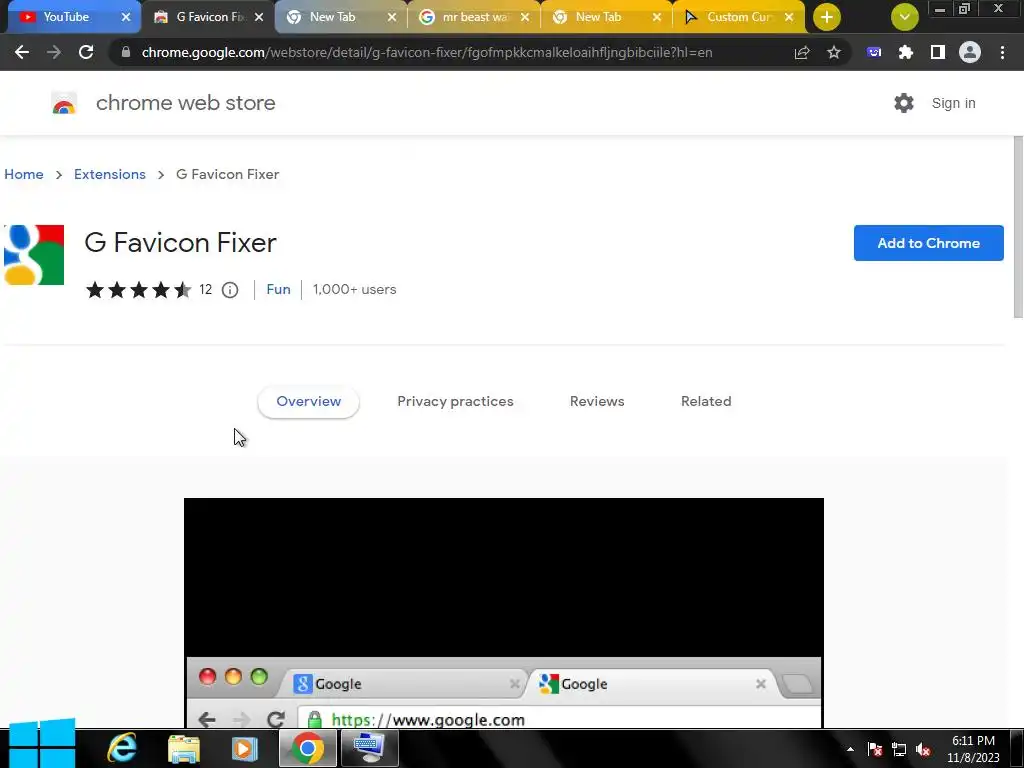Screen dimensions: 1024x768
Task: Open the purple extension icon in toolbar
Action: [874, 52]
